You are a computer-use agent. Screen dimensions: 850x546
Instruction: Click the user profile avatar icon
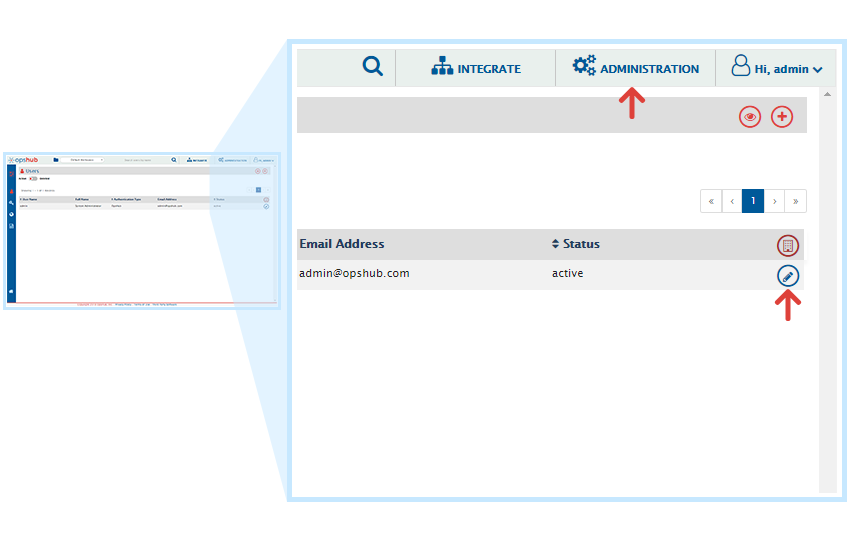point(741,67)
